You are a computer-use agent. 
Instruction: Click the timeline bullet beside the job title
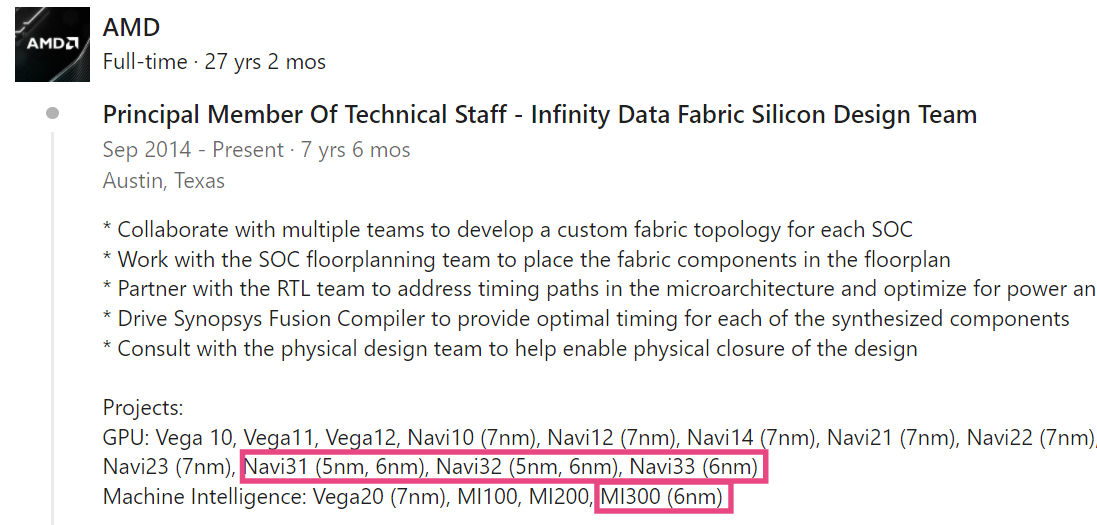52,114
